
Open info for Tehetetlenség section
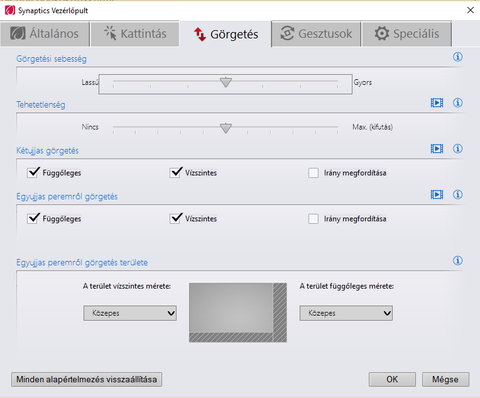pyautogui.click(x=458, y=103)
